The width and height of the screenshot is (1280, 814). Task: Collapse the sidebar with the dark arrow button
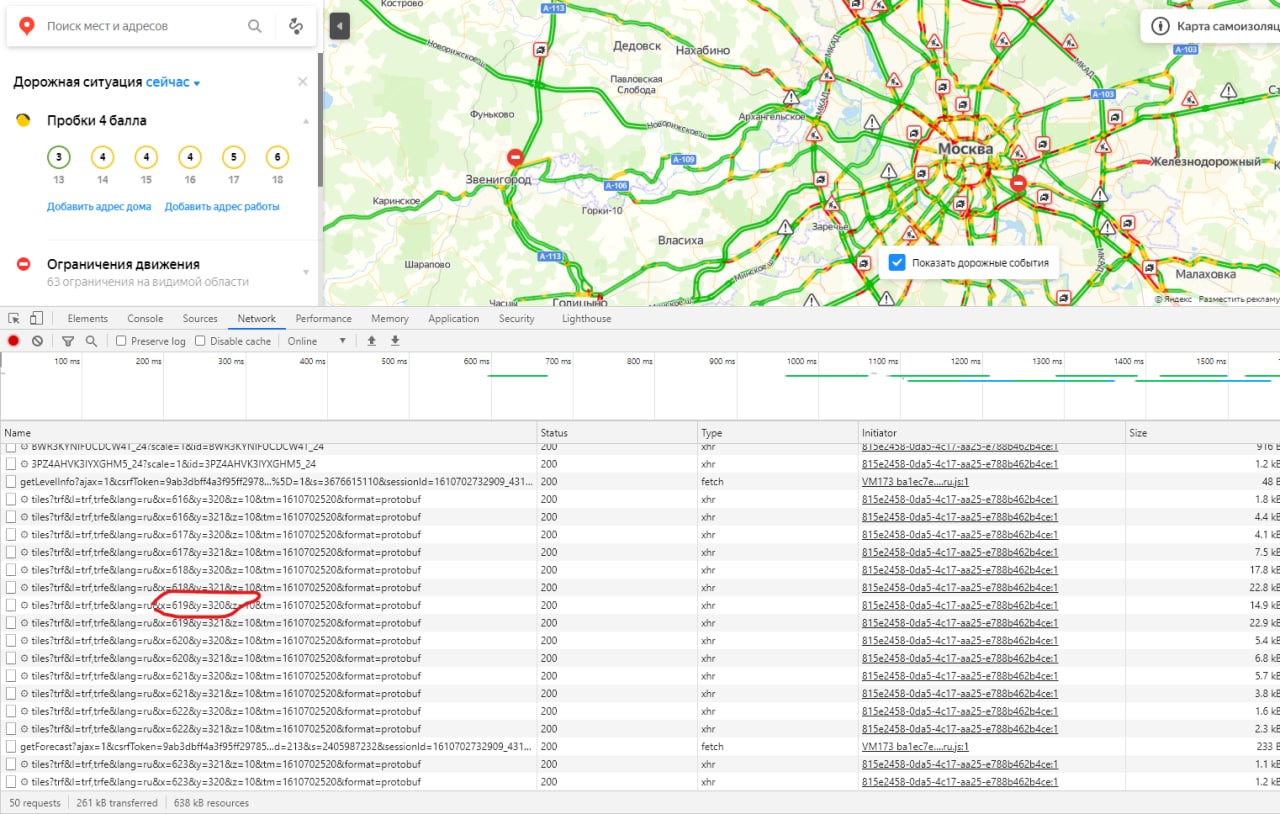point(340,26)
